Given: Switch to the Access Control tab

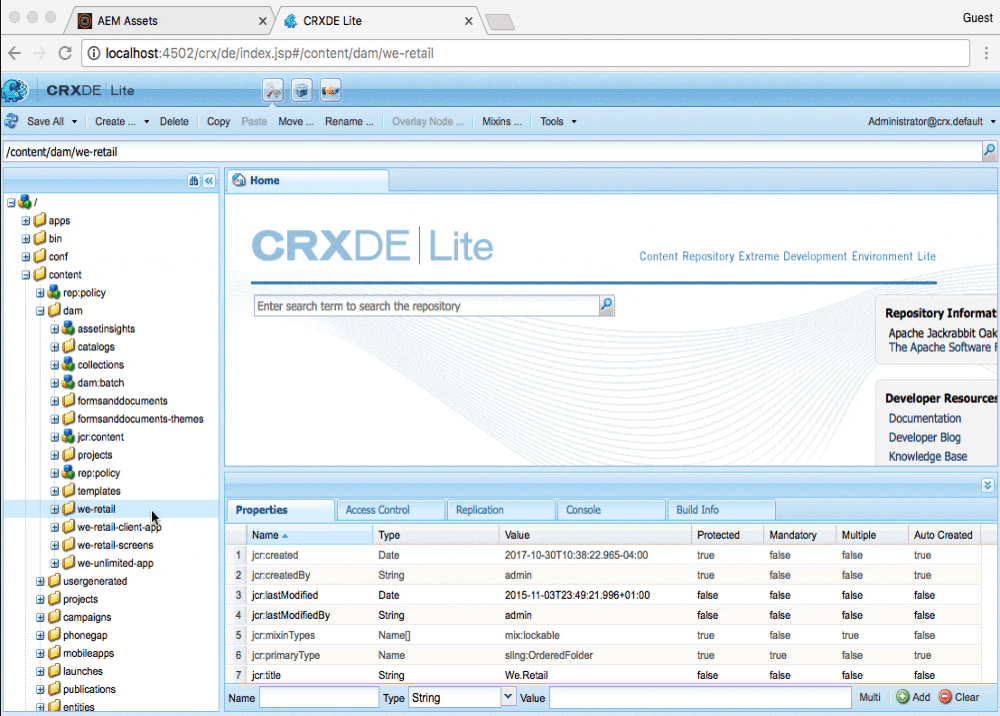Looking at the screenshot, I should pos(392,510).
